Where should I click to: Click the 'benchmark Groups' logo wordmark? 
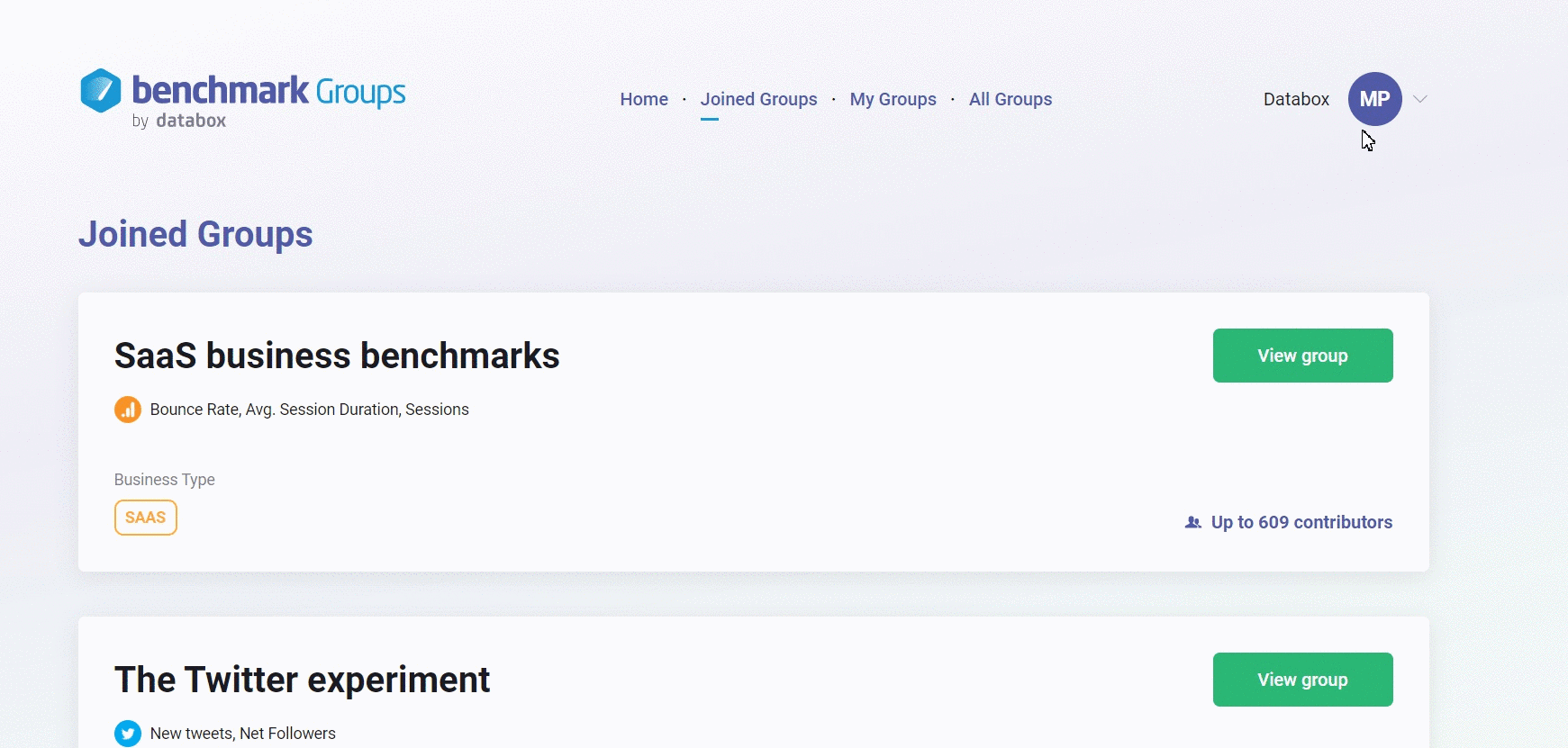click(x=268, y=92)
